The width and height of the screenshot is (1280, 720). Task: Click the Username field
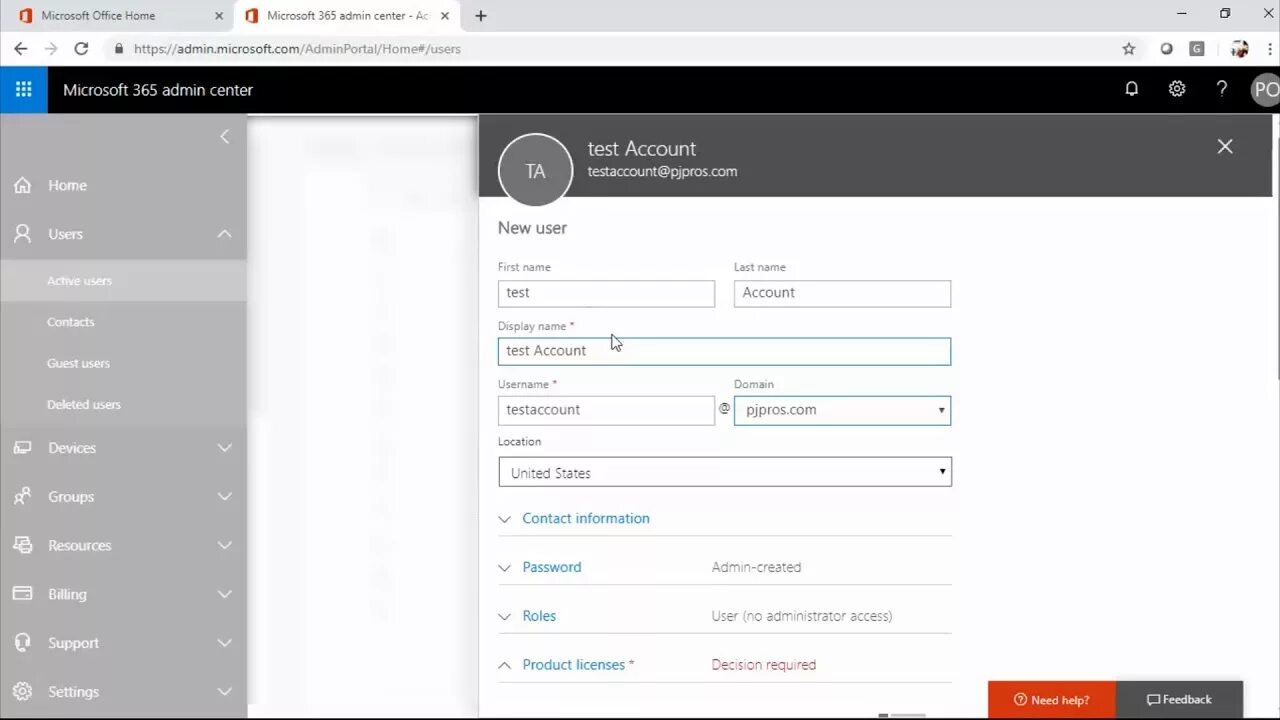click(606, 410)
